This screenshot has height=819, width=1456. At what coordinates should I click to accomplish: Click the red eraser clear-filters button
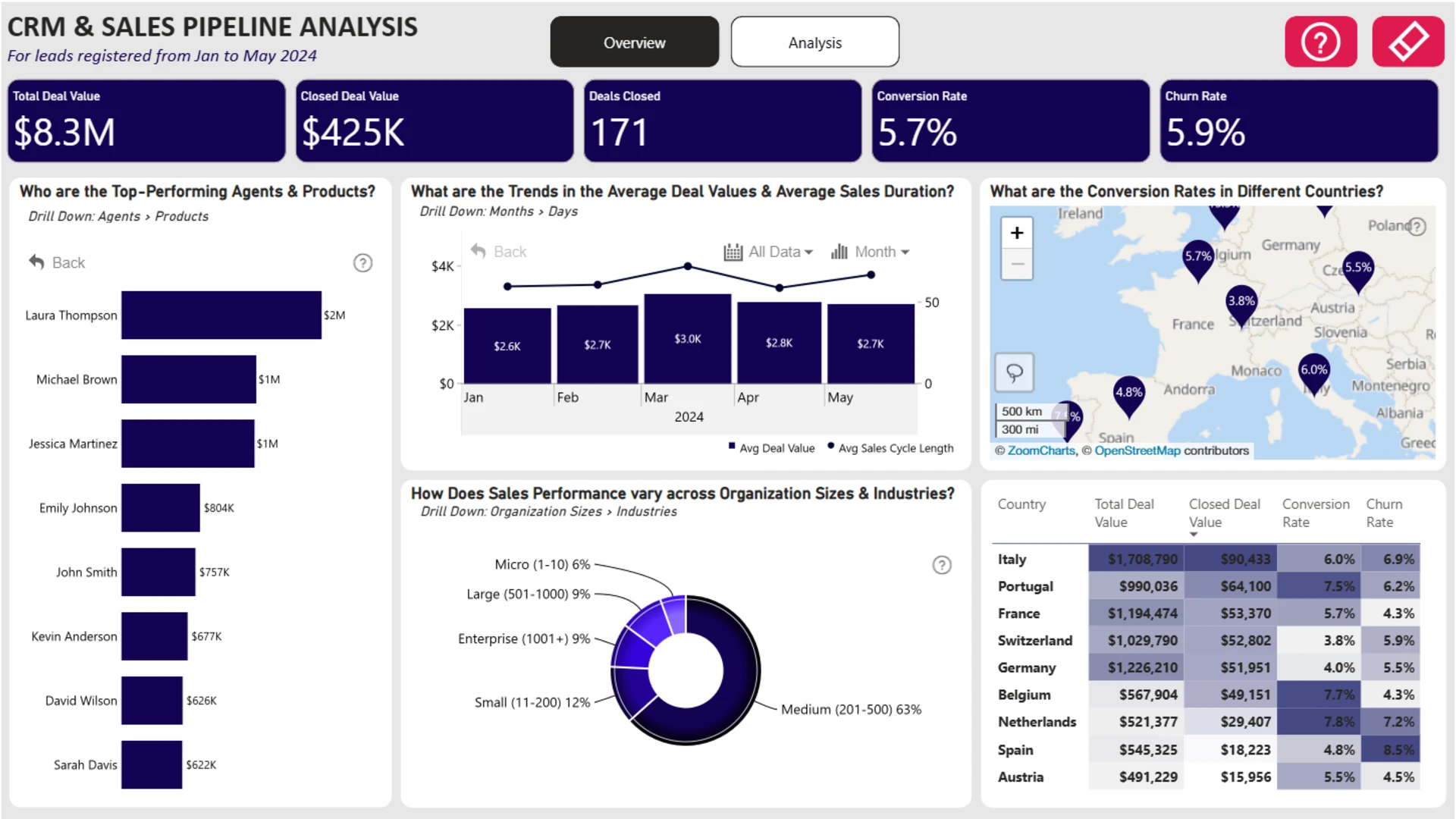(1407, 42)
